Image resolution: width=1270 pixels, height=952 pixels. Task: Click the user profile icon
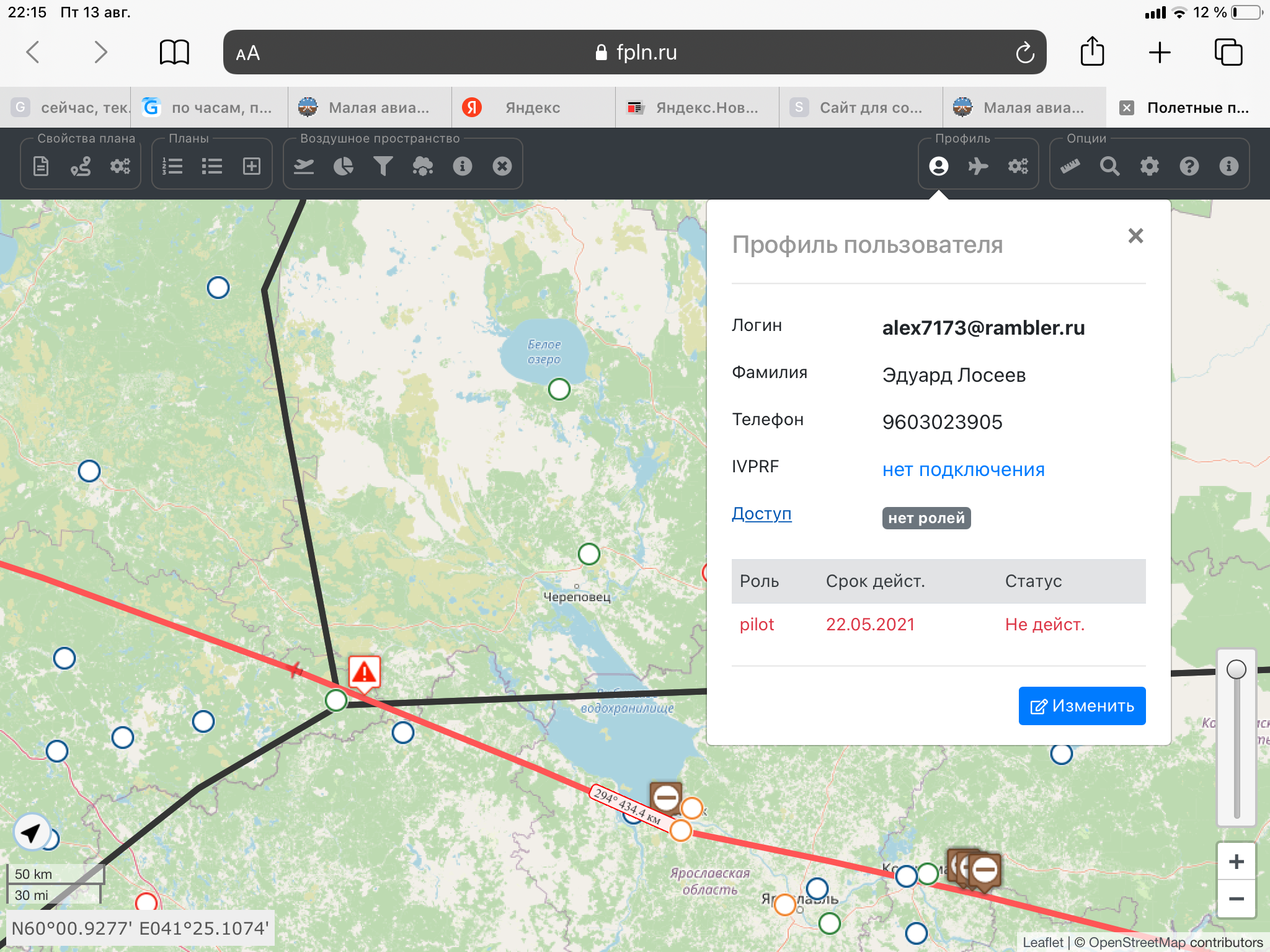pos(939,166)
